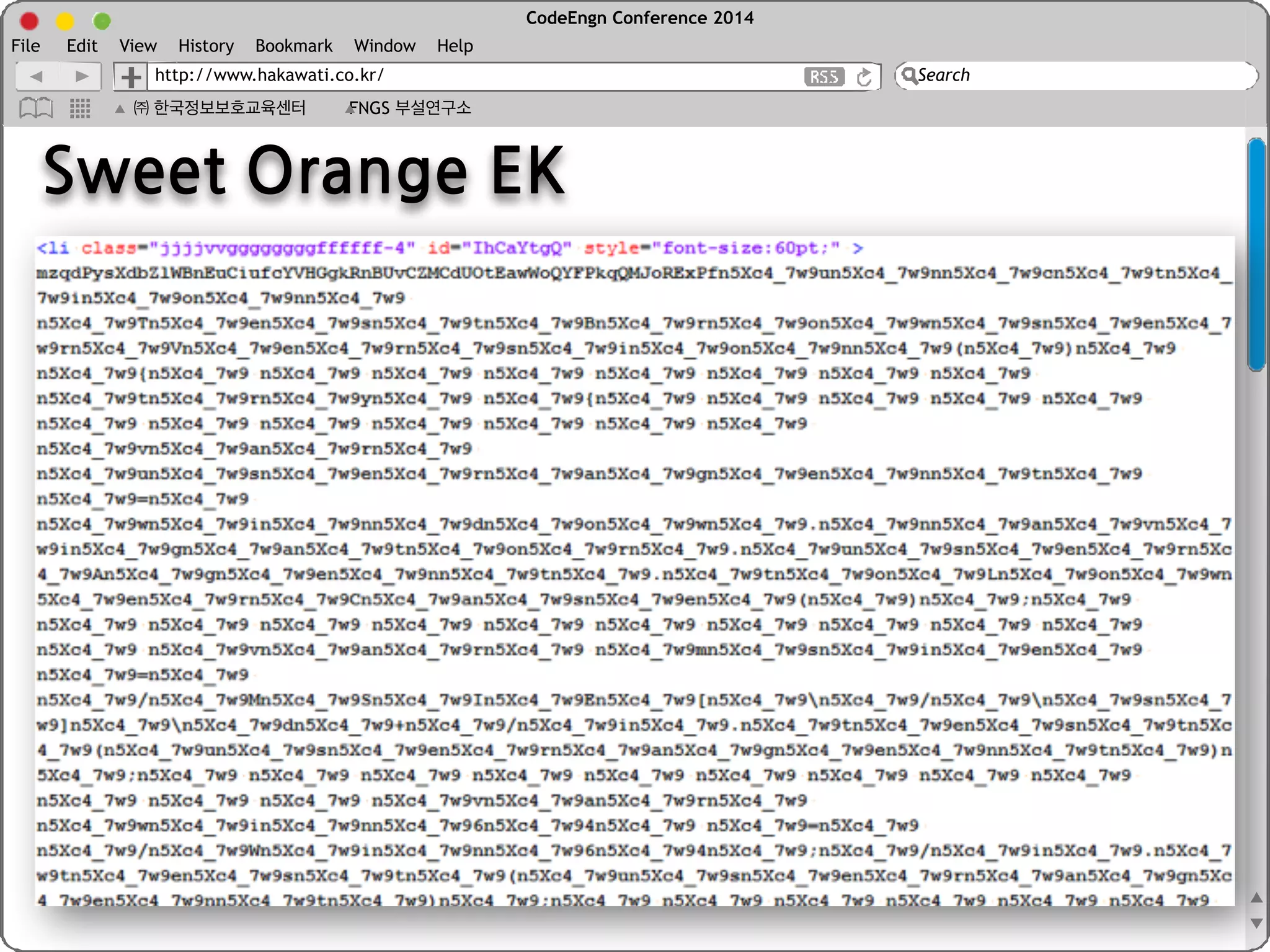Open the Window menu
The width and height of the screenshot is (1270, 952).
(x=384, y=46)
